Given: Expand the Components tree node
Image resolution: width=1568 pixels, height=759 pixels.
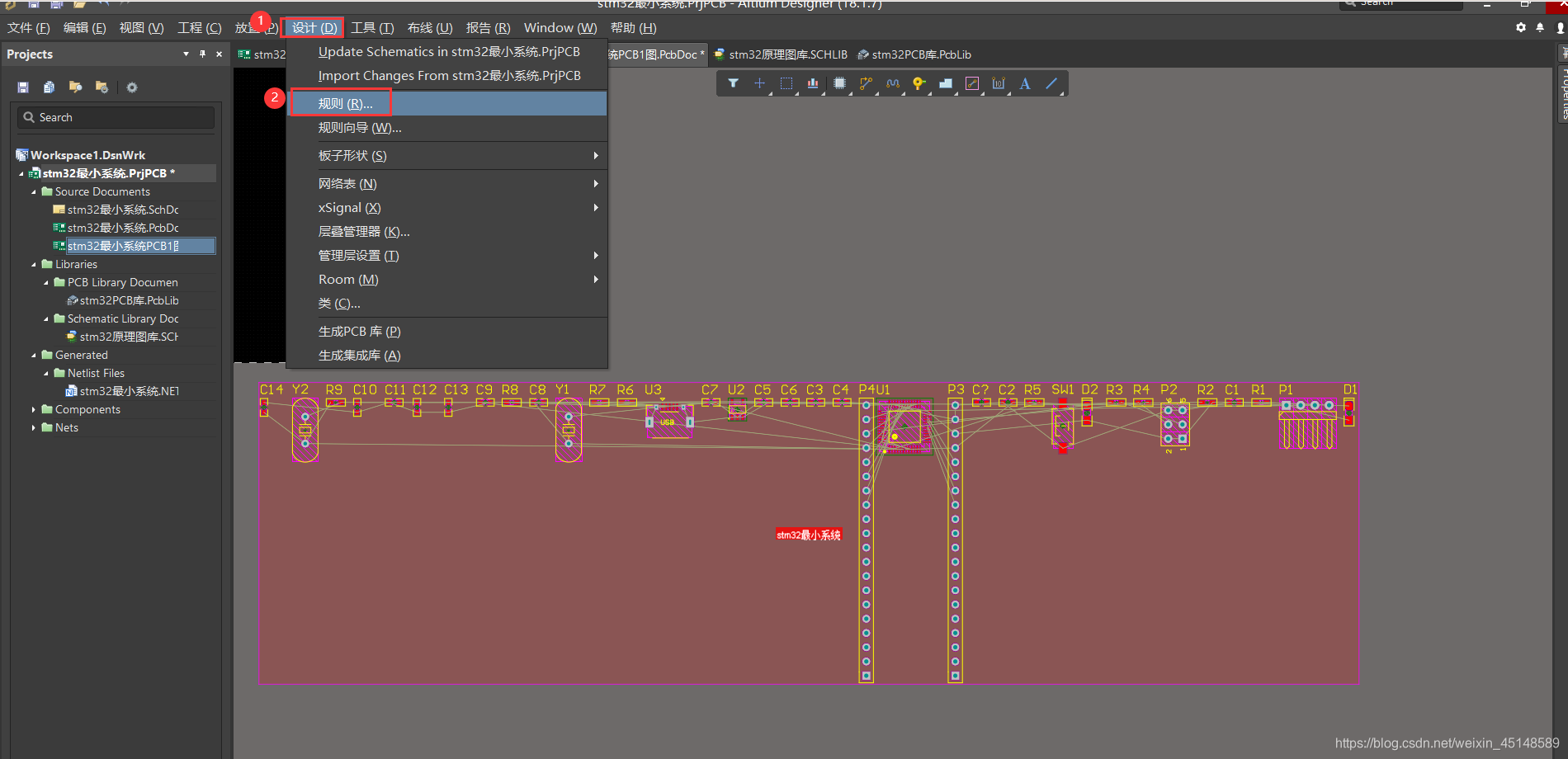Looking at the screenshot, I should pyautogui.click(x=34, y=410).
